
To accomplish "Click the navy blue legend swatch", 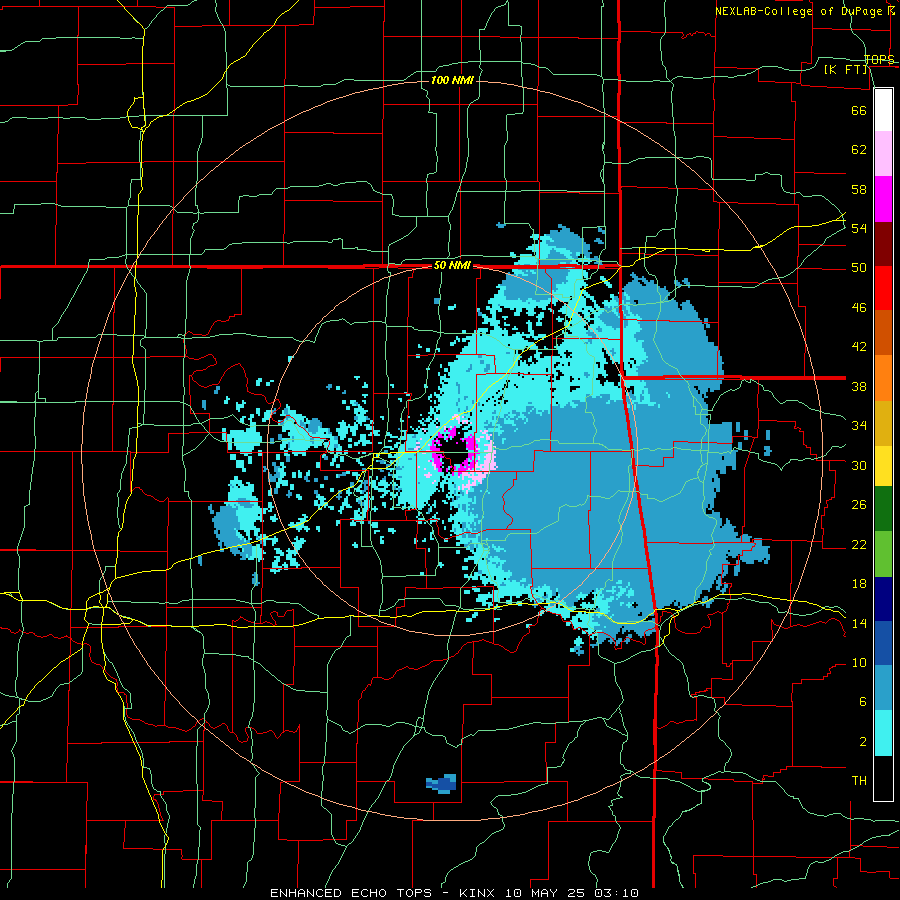I will point(883,599).
